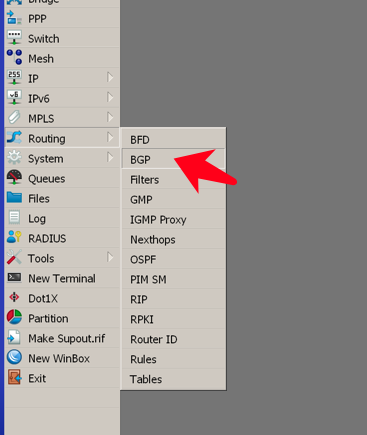Click the Files folder icon

pos(14,198)
